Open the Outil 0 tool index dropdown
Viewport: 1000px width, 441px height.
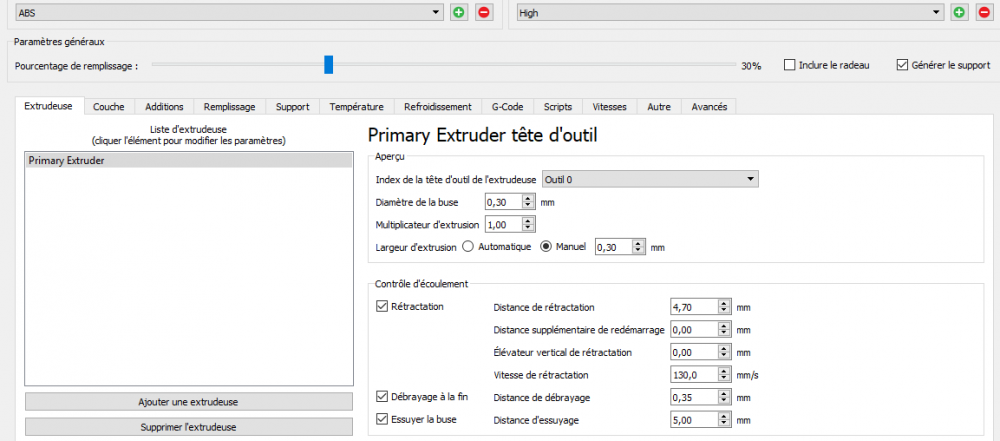tap(650, 180)
